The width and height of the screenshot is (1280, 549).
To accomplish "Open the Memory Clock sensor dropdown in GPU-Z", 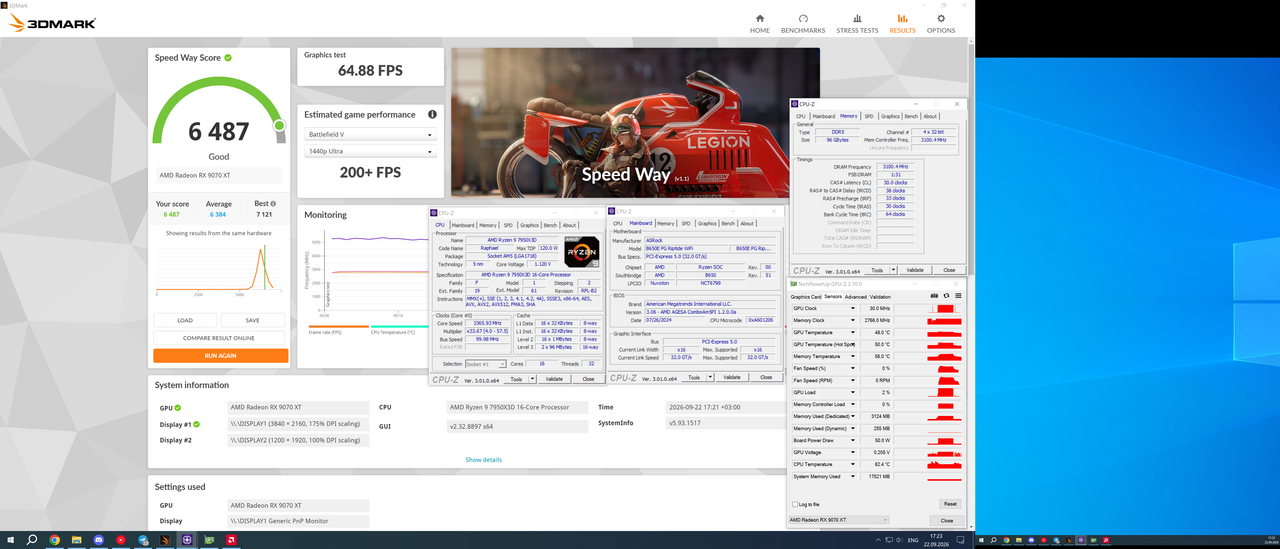I will pyautogui.click(x=853, y=320).
